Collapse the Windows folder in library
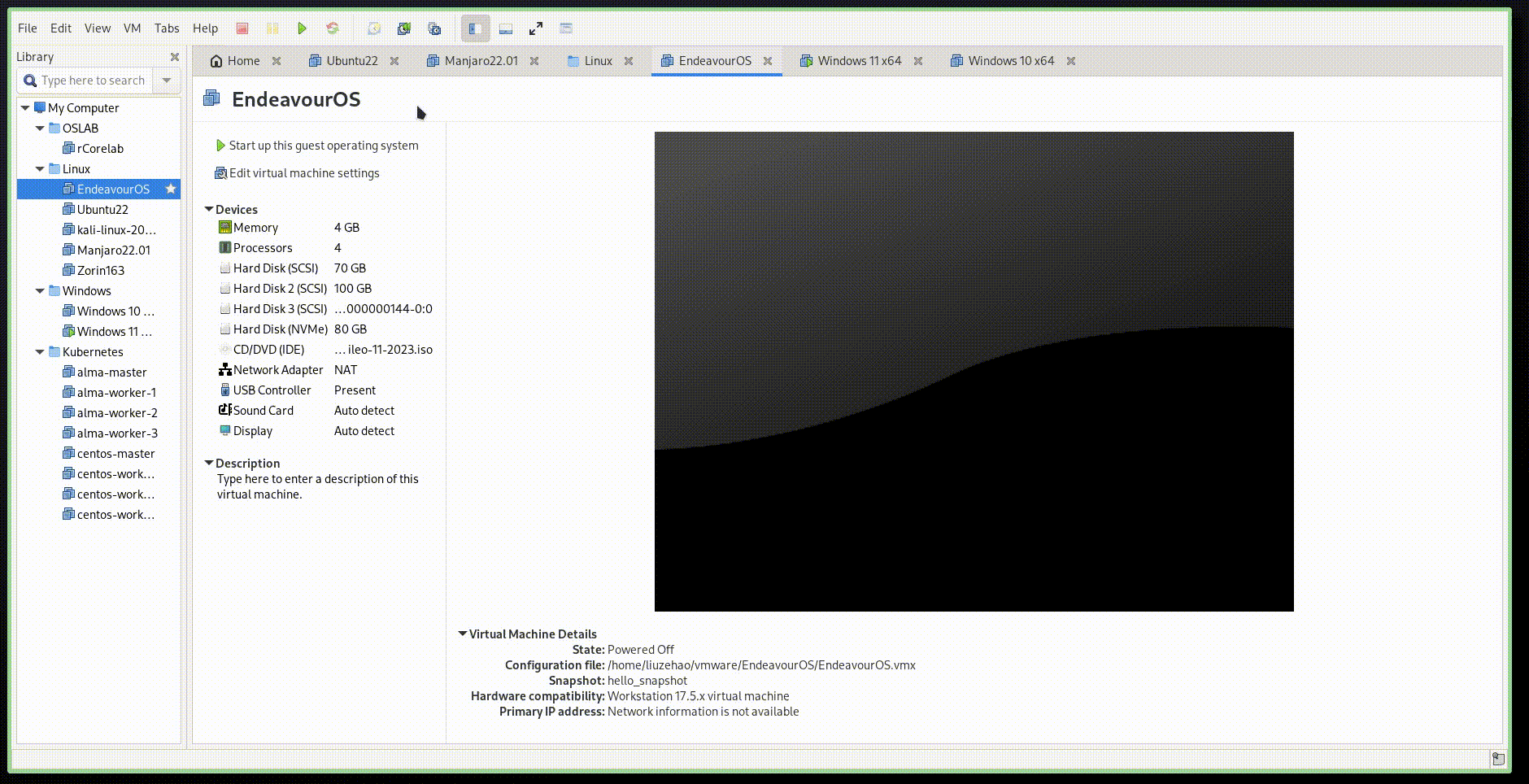1529x784 pixels. click(x=40, y=290)
